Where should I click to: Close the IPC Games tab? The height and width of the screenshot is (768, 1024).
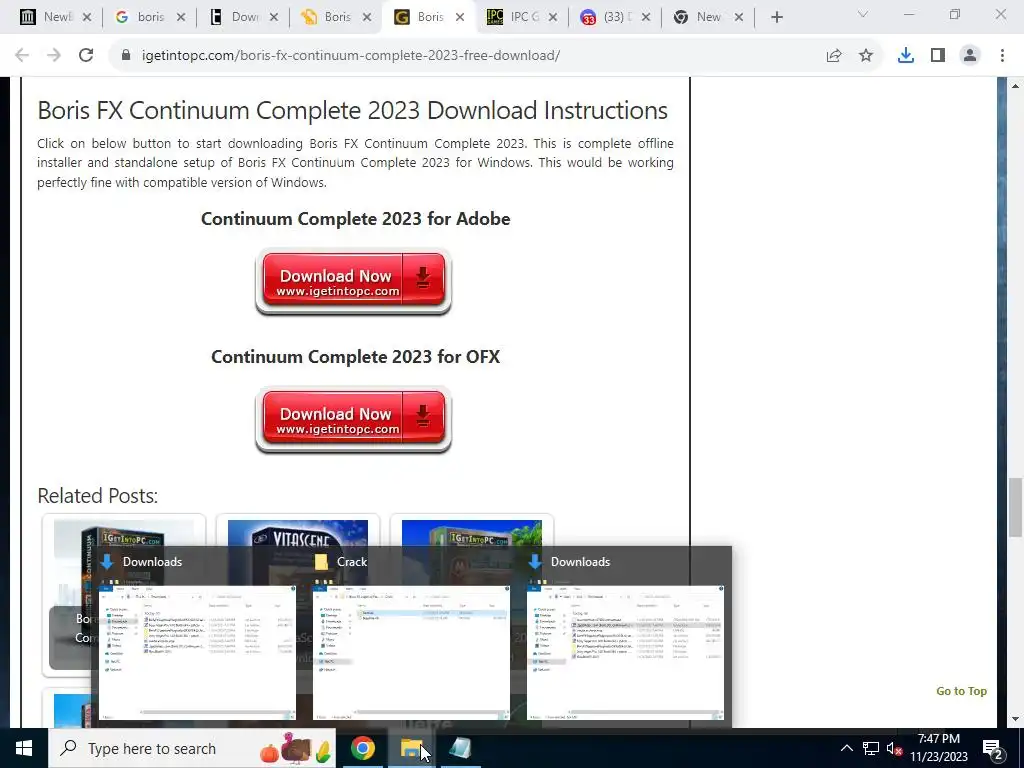pyautogui.click(x=553, y=17)
